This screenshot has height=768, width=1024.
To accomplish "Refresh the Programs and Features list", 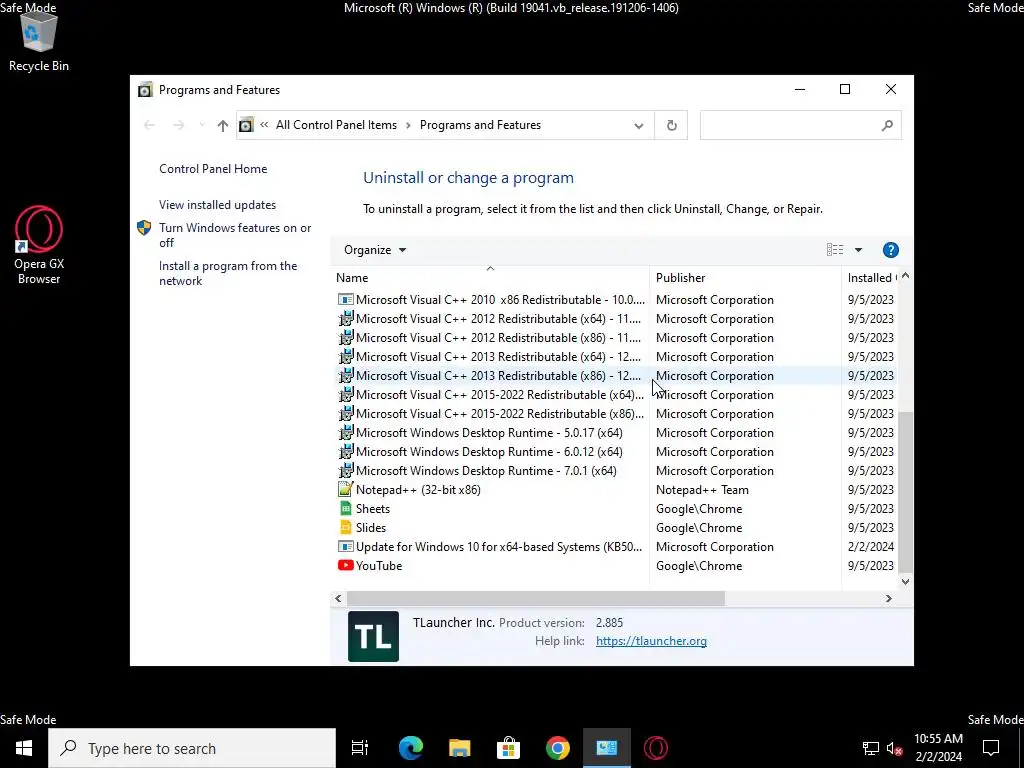I will [671, 125].
